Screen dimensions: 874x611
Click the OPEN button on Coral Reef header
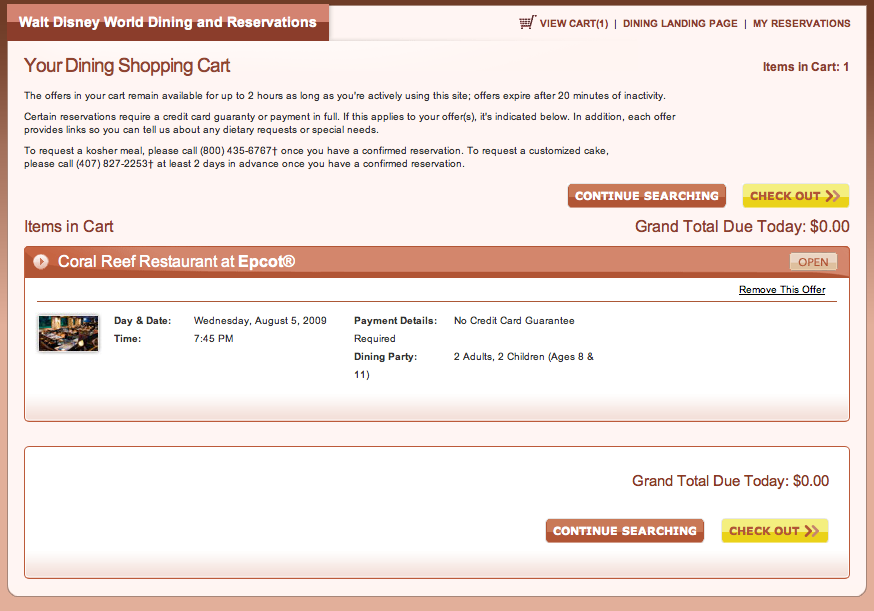click(x=813, y=262)
